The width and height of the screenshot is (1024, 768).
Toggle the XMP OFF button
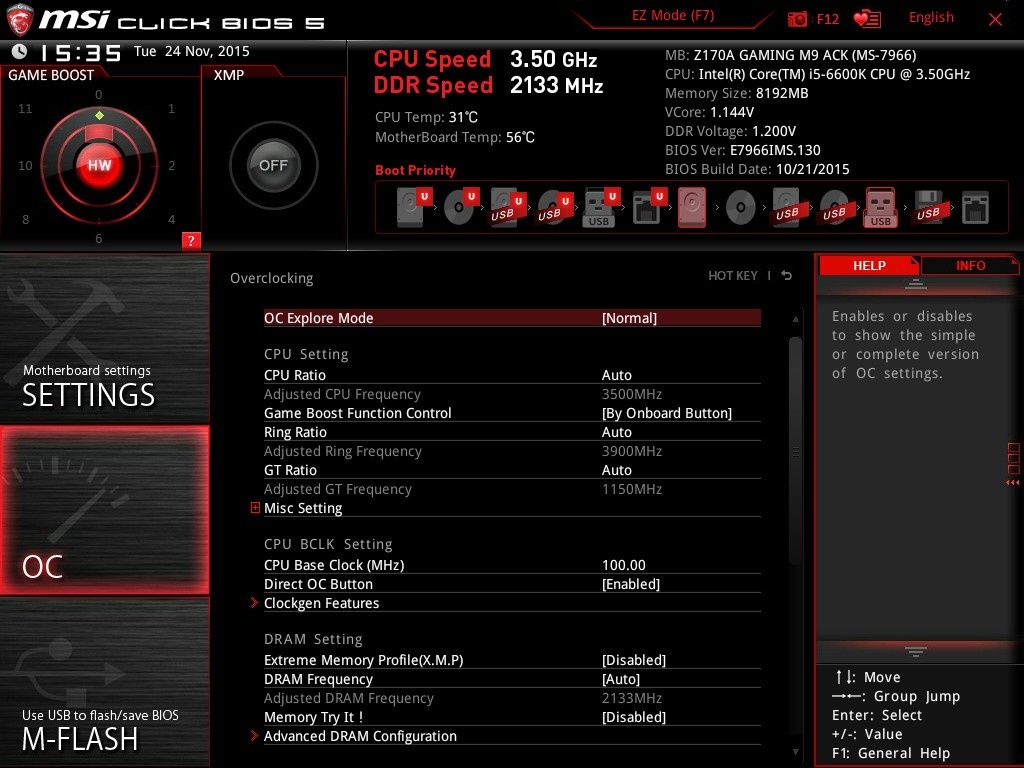pyautogui.click(x=273, y=165)
